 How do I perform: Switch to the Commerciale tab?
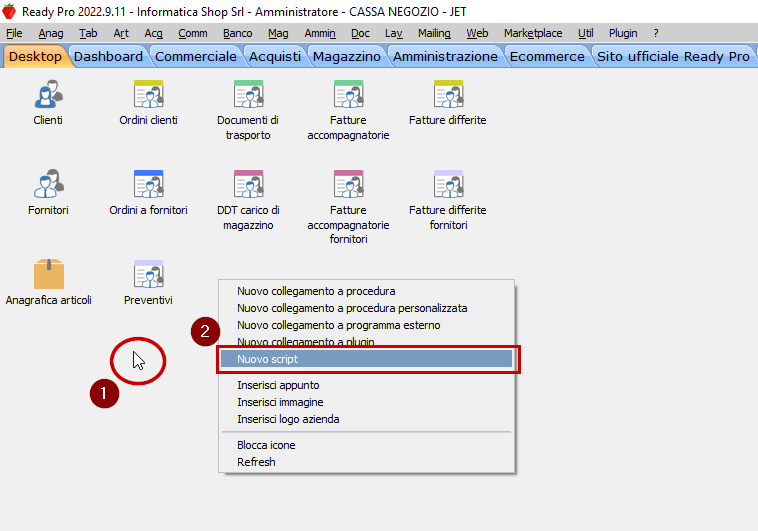(x=196, y=56)
